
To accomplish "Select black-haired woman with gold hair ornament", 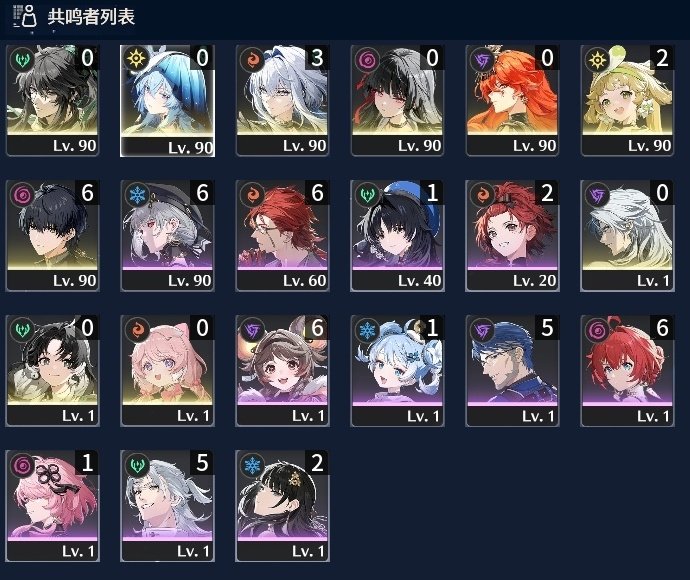I will [x=282, y=506].
